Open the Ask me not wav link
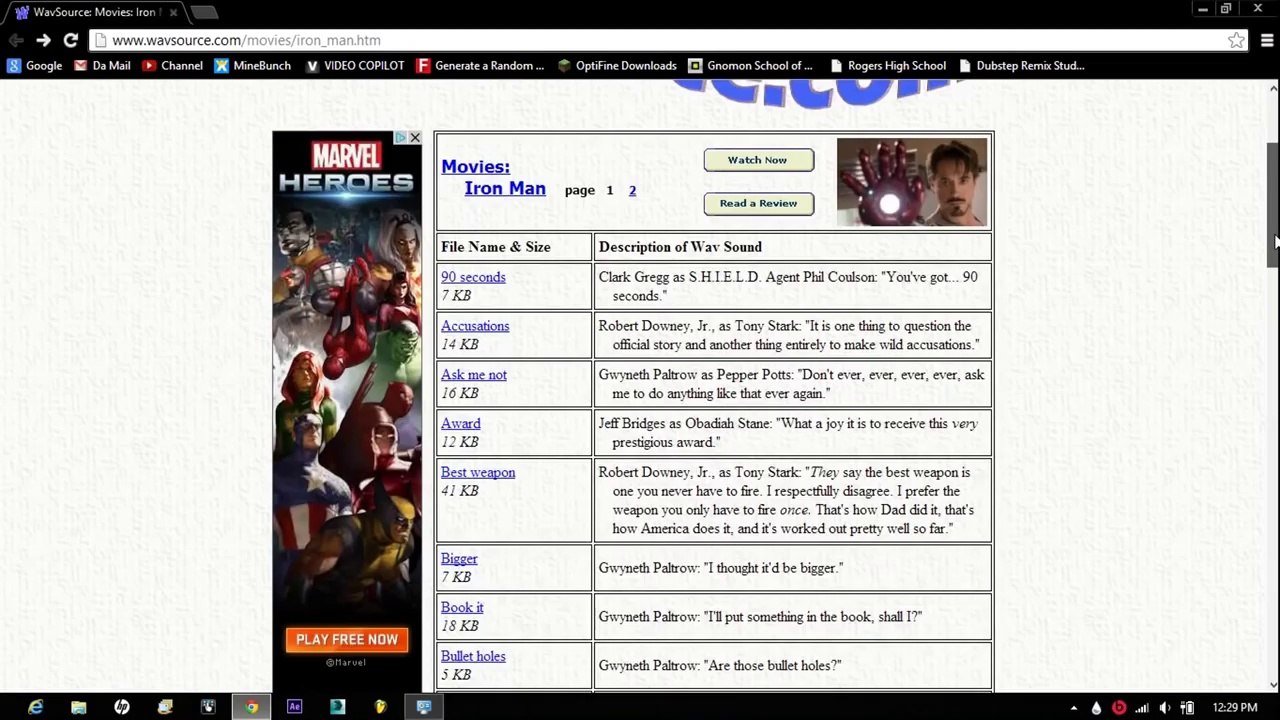The image size is (1280, 720). (x=474, y=375)
